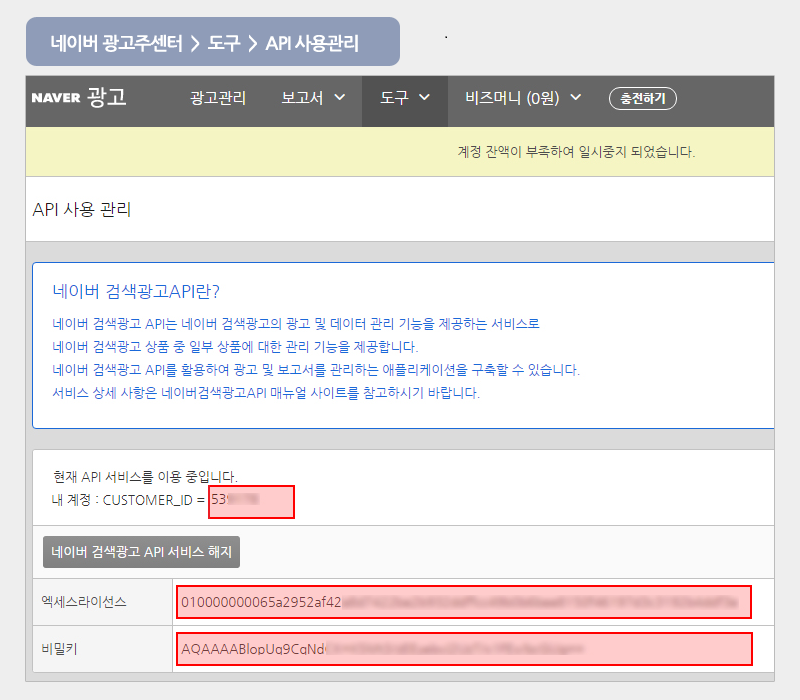This screenshot has height=700, width=800.
Task: Select the 엑세스라이선스 key value field
Action: 464,602
